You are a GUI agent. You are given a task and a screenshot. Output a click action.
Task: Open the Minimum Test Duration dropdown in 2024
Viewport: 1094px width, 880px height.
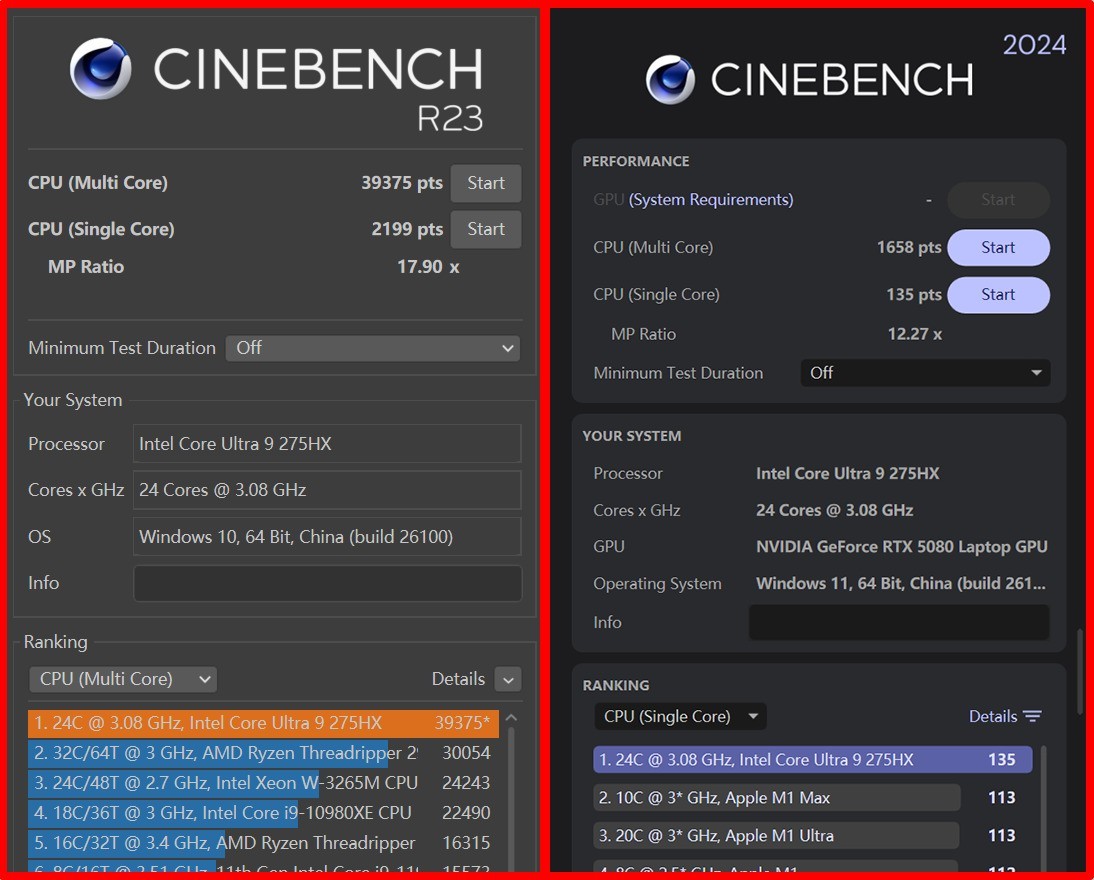[924, 372]
